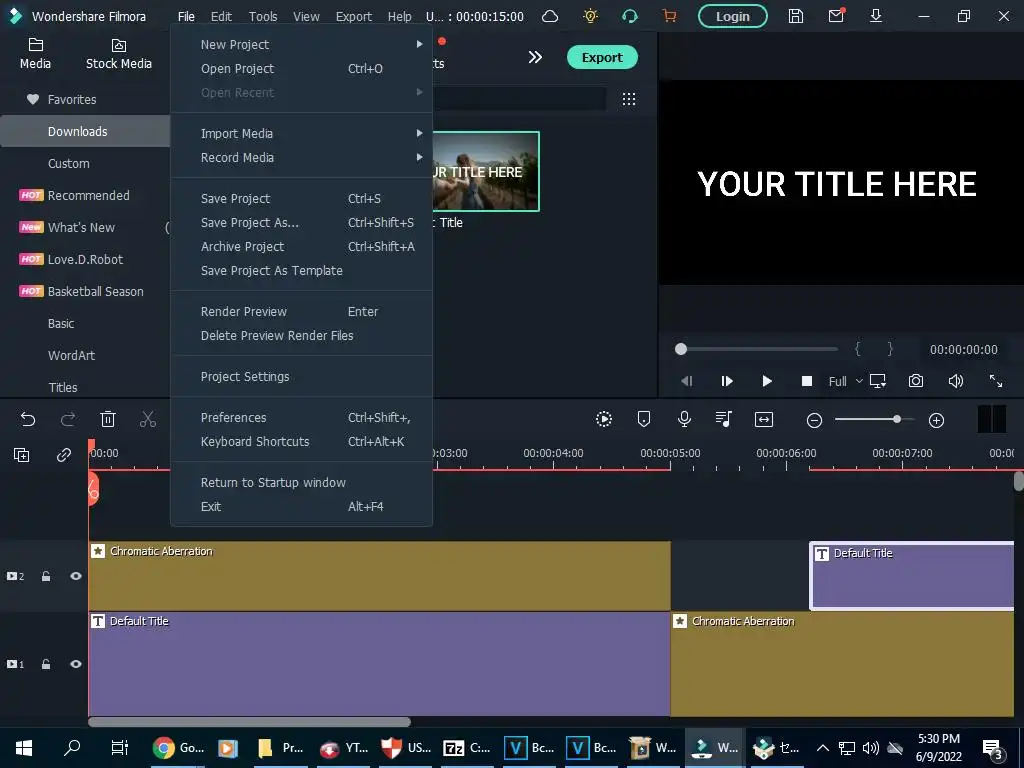
Task: Toggle lock on video track 1
Action: pos(46,664)
